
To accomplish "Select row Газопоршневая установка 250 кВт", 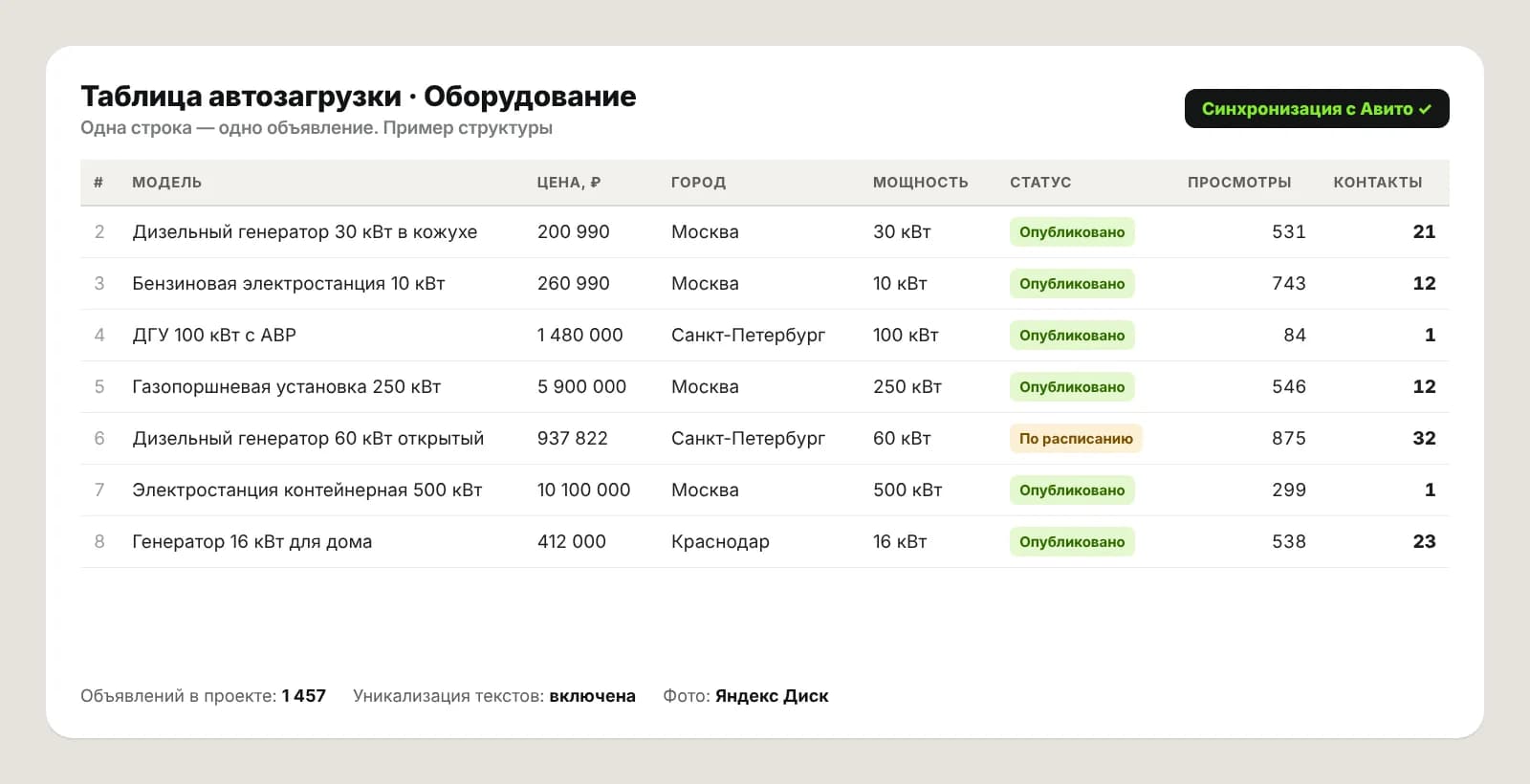I will pos(765,387).
